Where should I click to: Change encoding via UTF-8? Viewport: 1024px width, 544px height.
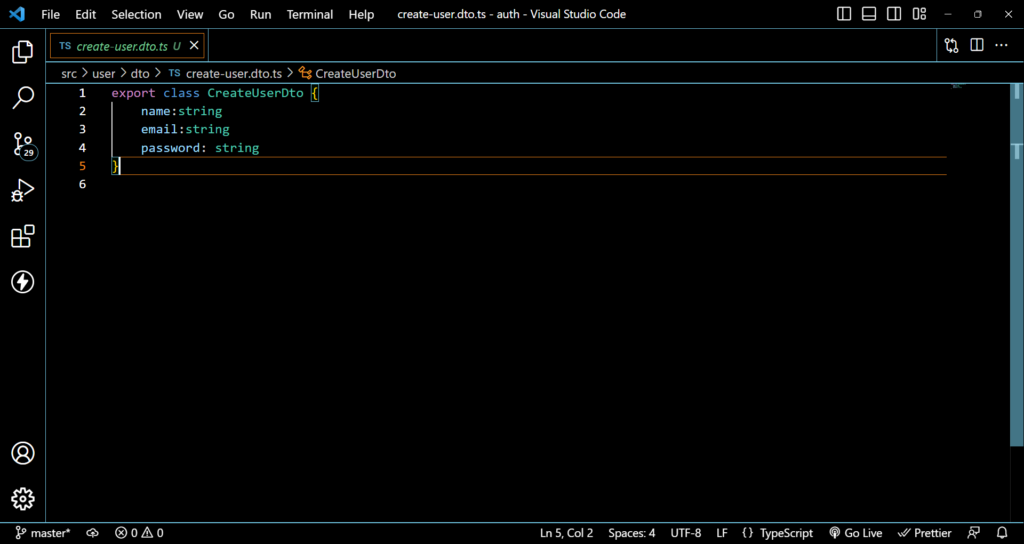coord(686,533)
